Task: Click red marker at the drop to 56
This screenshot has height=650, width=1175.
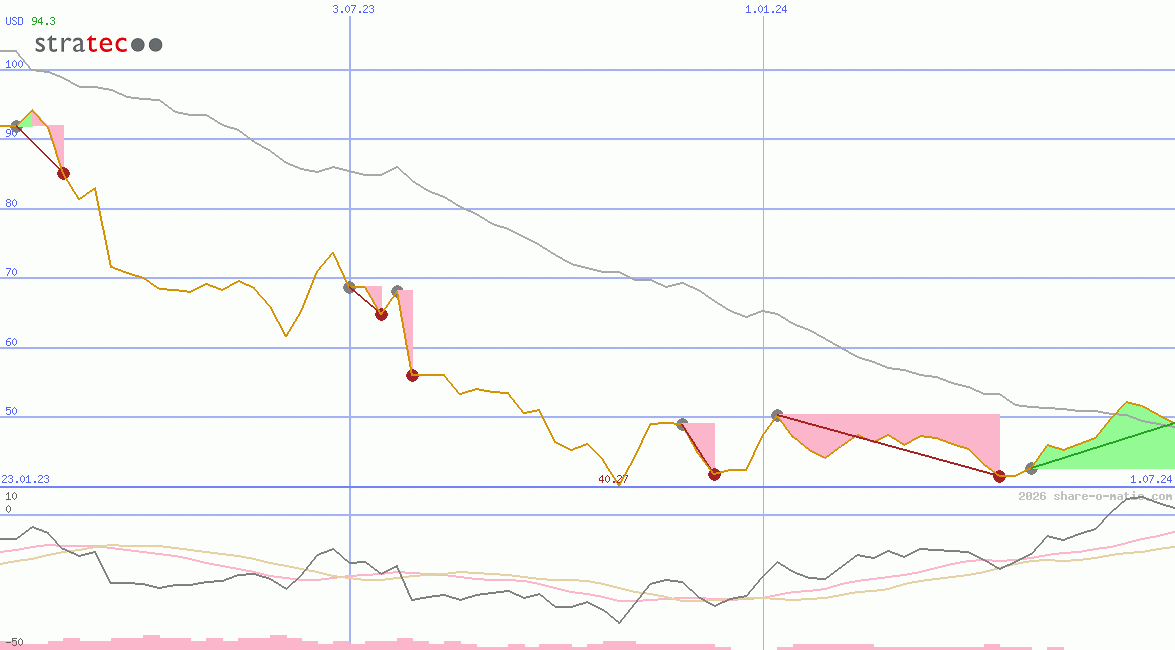Action: tap(412, 375)
